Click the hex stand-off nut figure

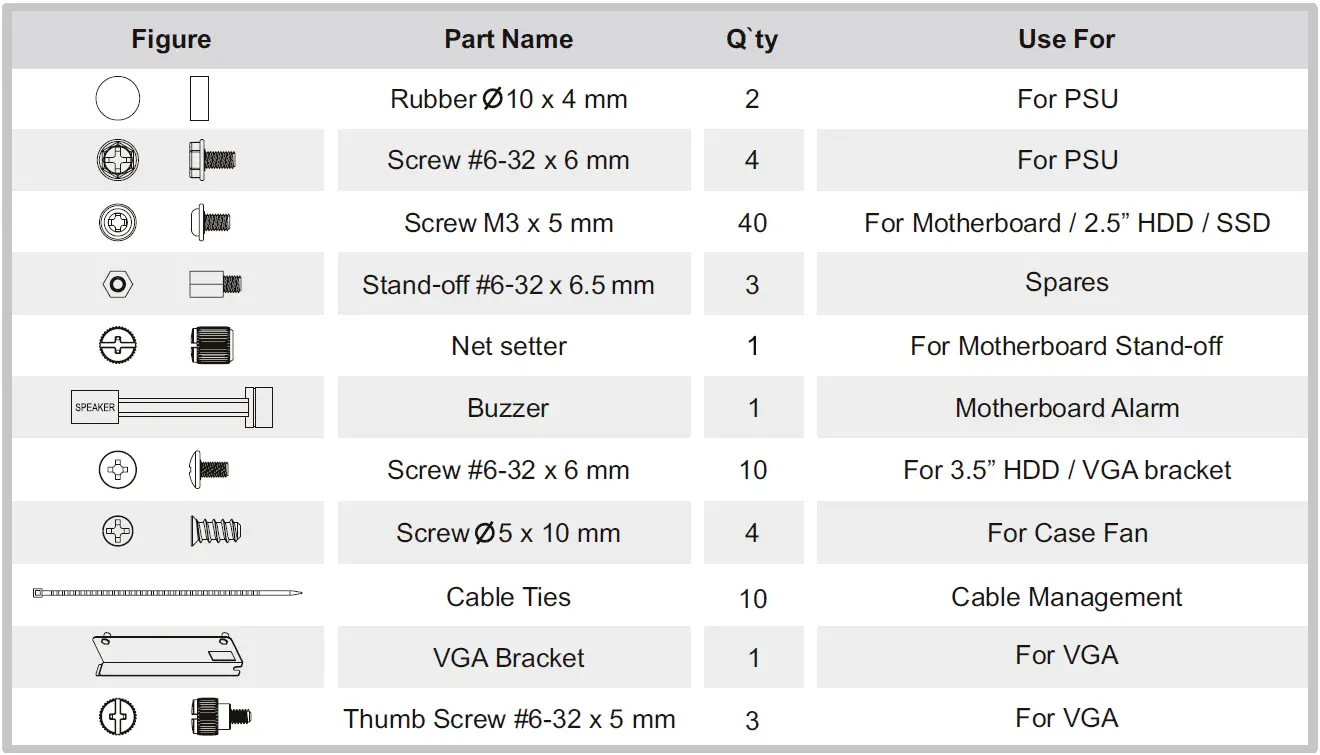[118, 284]
